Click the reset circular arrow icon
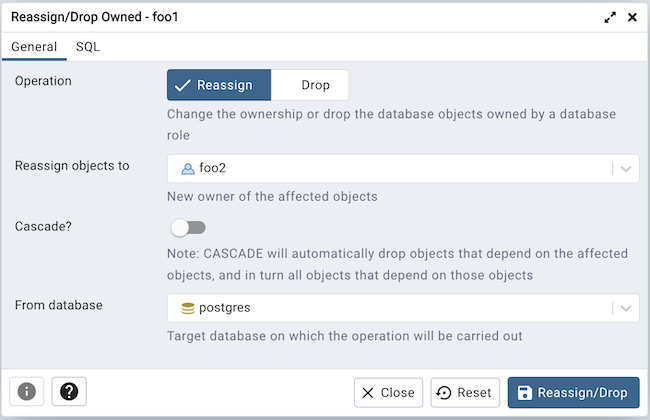This screenshot has height=420, width=650. (x=445, y=393)
